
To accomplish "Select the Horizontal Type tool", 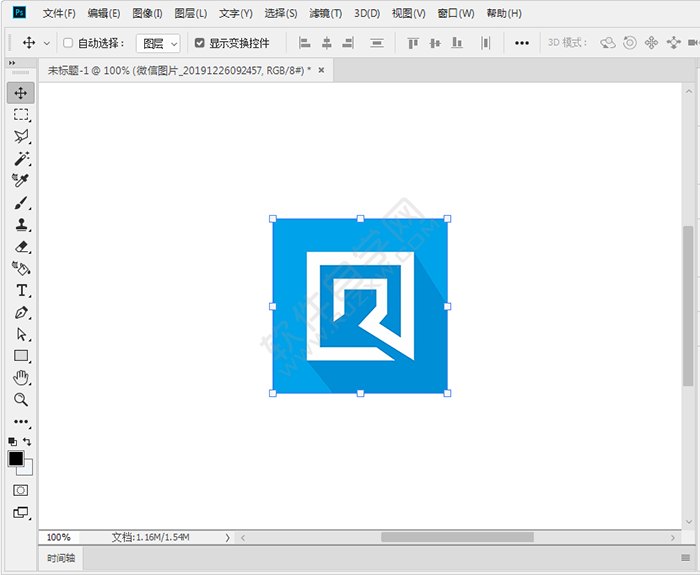I will pos(21,291).
